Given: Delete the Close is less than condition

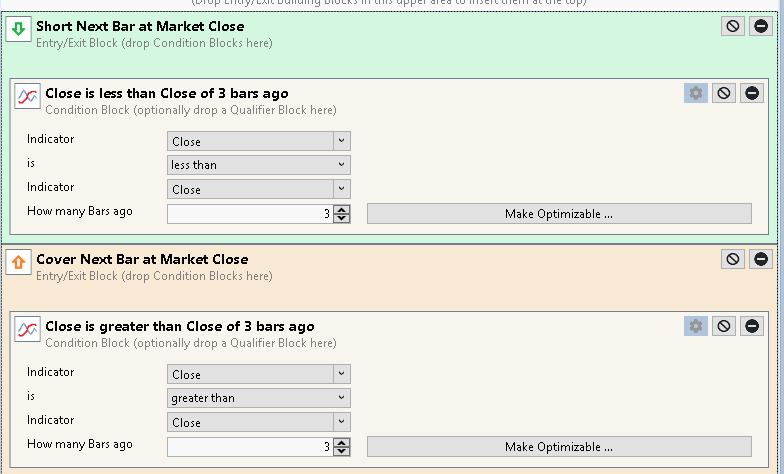Looking at the screenshot, I should pos(751,93).
